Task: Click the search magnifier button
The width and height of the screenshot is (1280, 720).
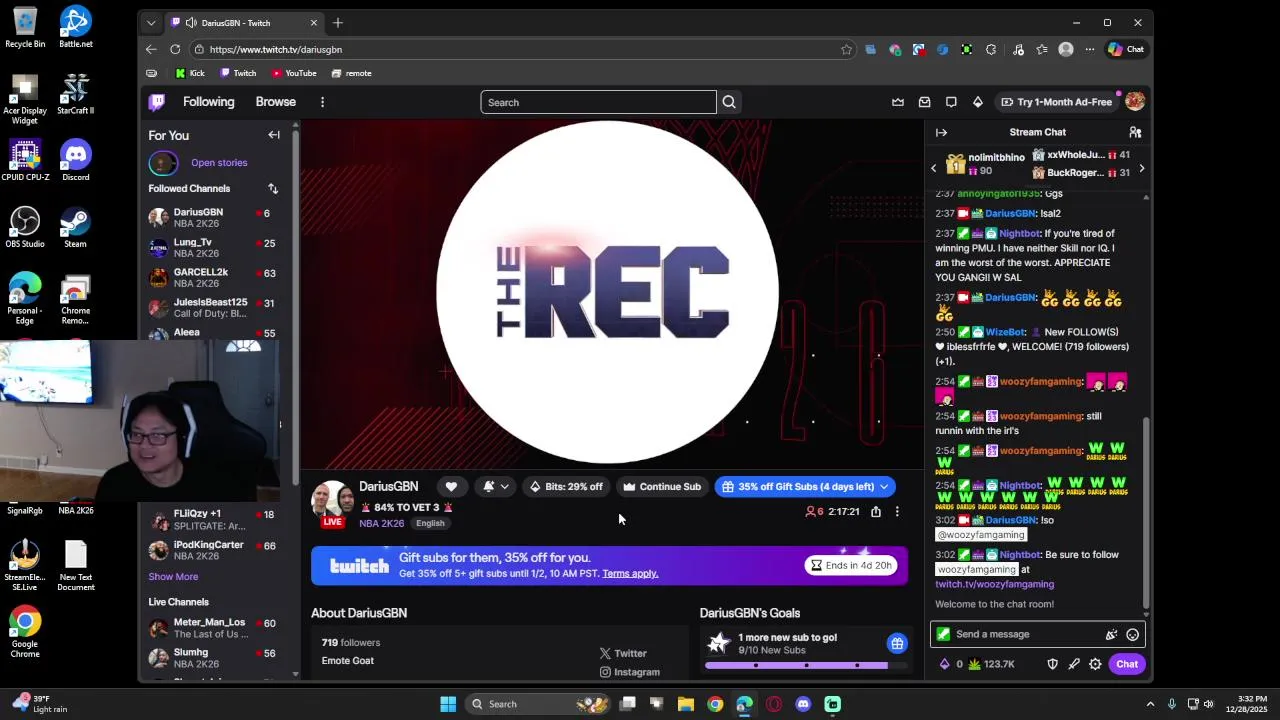Action: pos(729,102)
